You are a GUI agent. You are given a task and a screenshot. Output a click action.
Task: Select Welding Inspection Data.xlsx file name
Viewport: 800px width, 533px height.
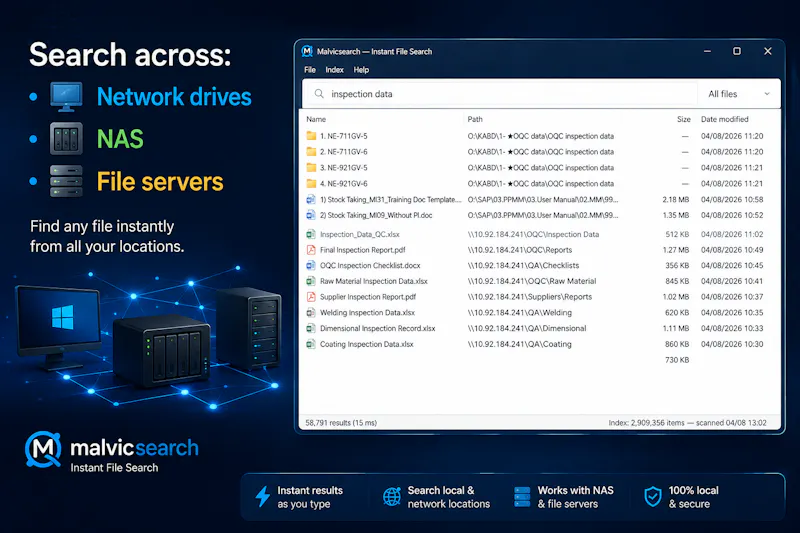[367, 313]
